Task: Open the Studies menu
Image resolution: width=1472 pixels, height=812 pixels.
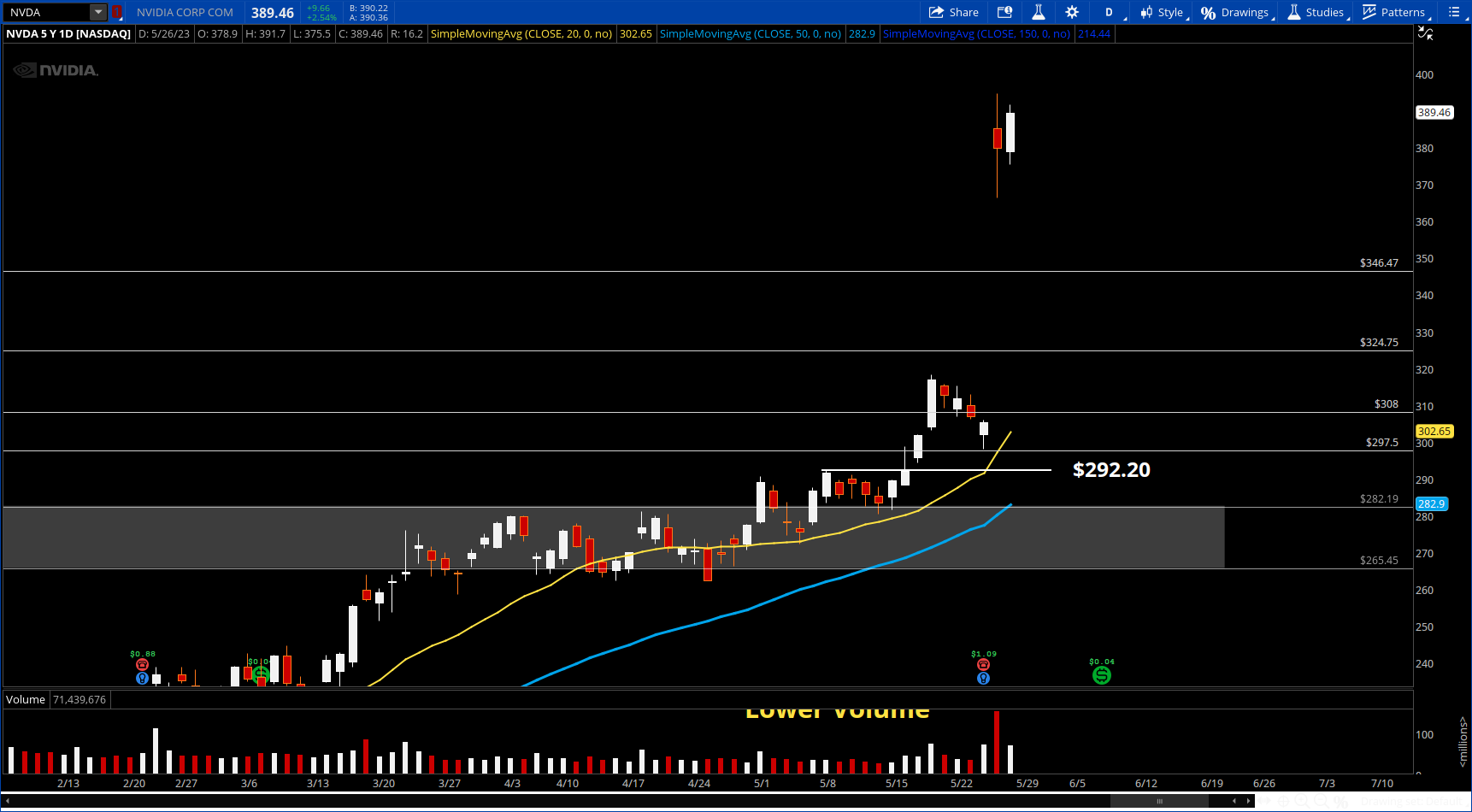Action: coord(1317,12)
